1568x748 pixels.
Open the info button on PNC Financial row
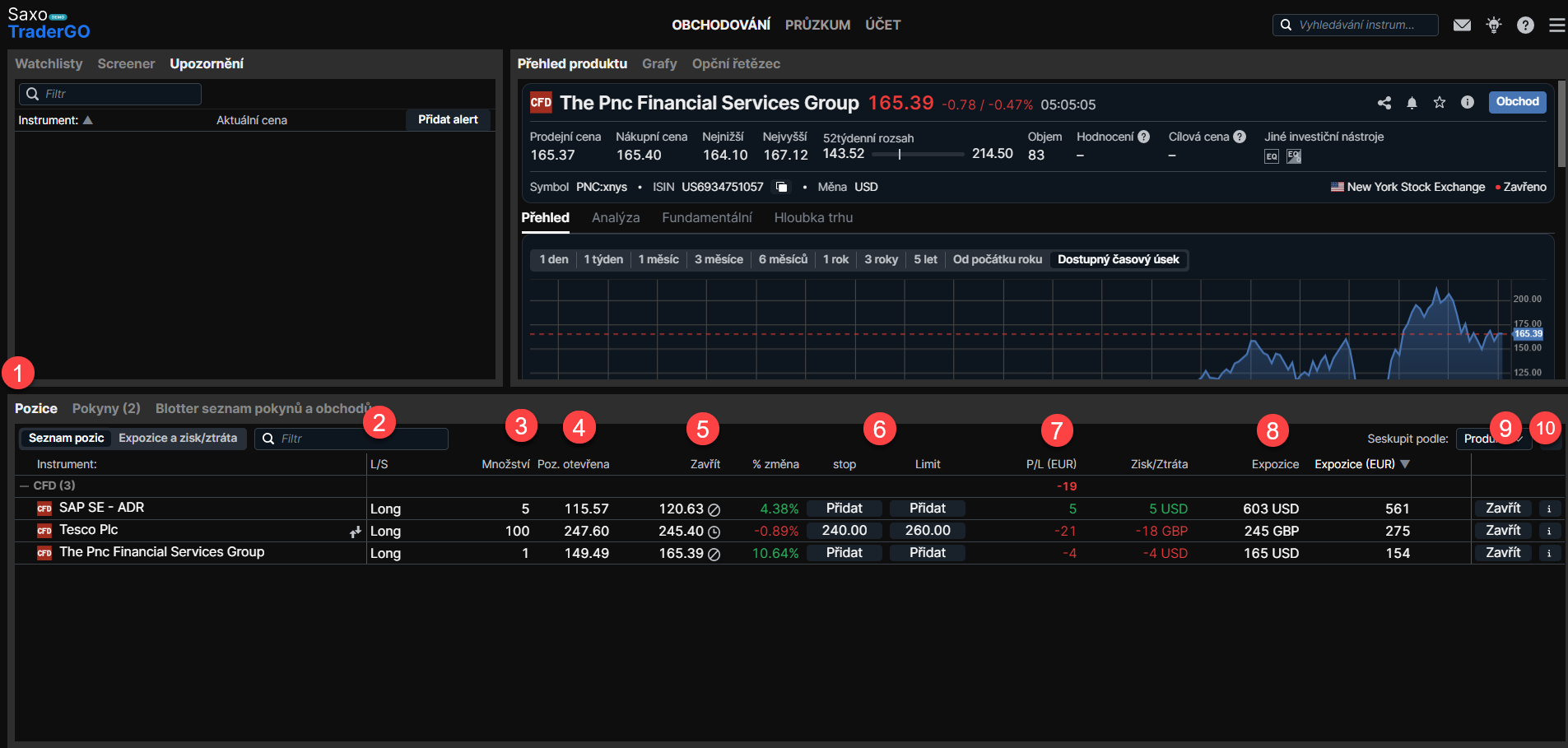[1549, 553]
